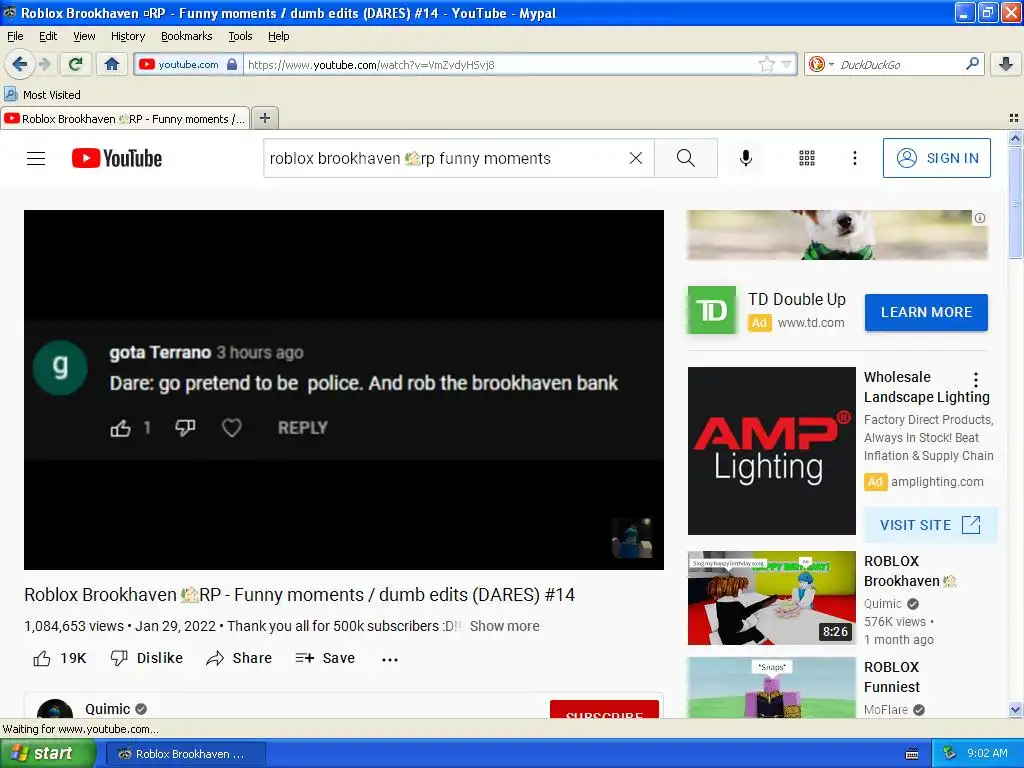Open the browser downloads arrow icon
Image resolution: width=1024 pixels, height=768 pixels.
coord(1006,64)
